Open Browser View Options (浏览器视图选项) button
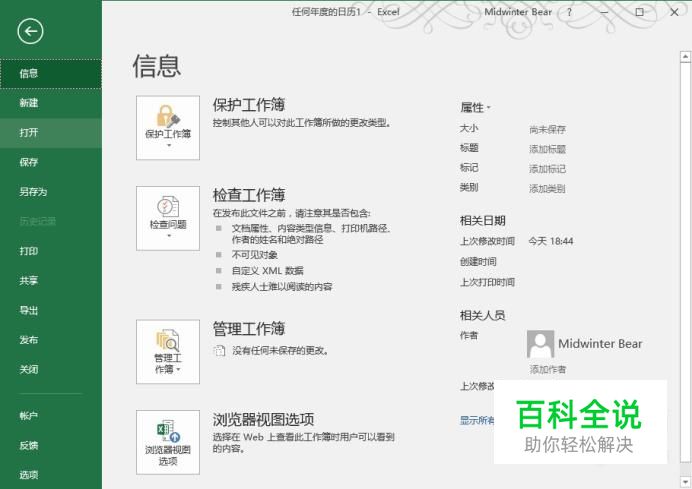692x489 pixels. click(x=168, y=442)
